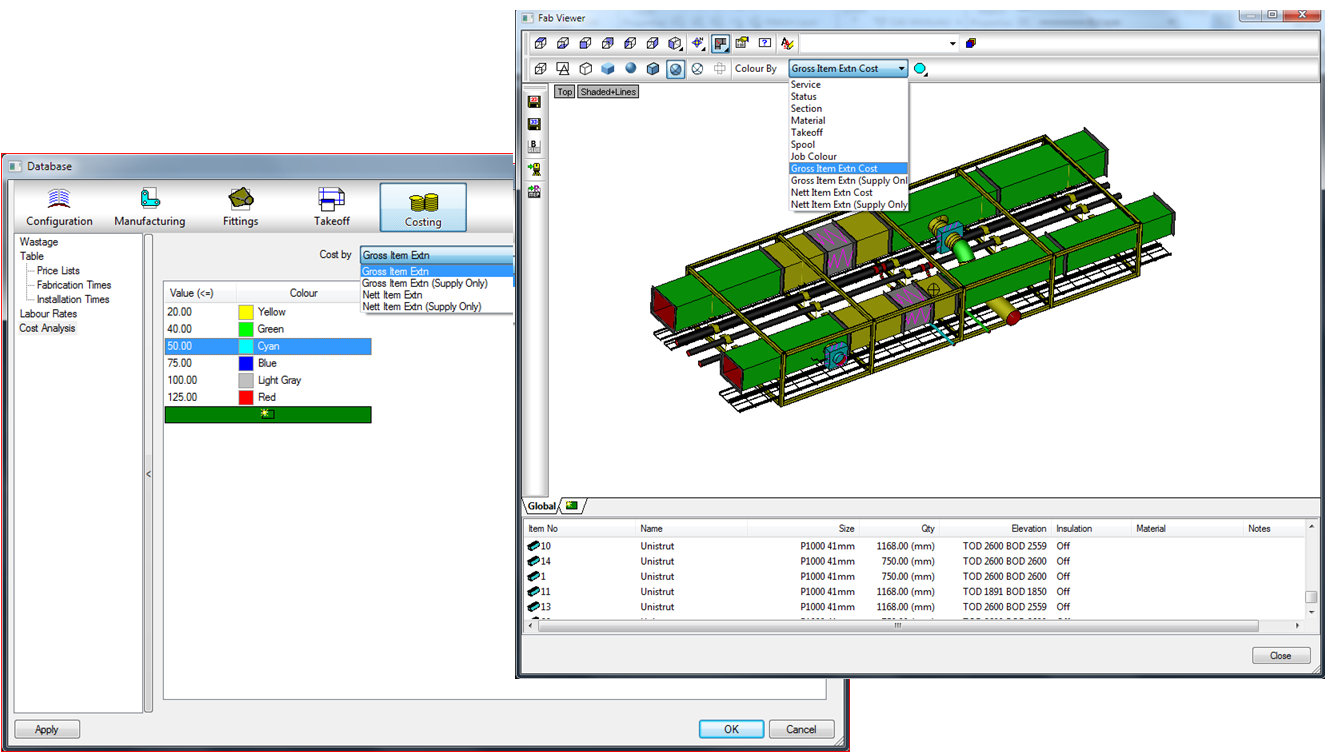
Task: Click the Light Gray colour swatch
Action: coord(246,380)
